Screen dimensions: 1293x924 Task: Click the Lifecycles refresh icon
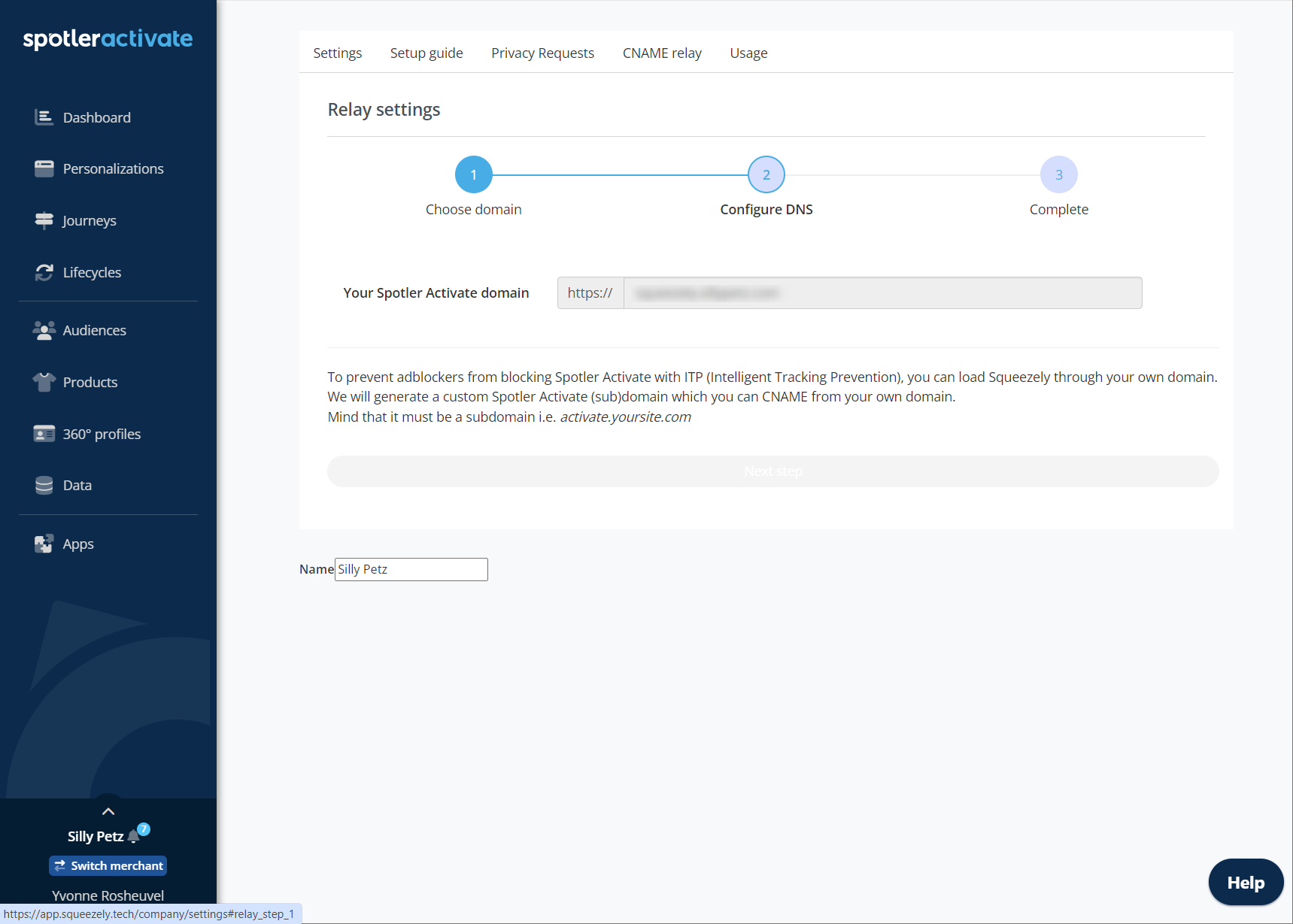tap(44, 272)
